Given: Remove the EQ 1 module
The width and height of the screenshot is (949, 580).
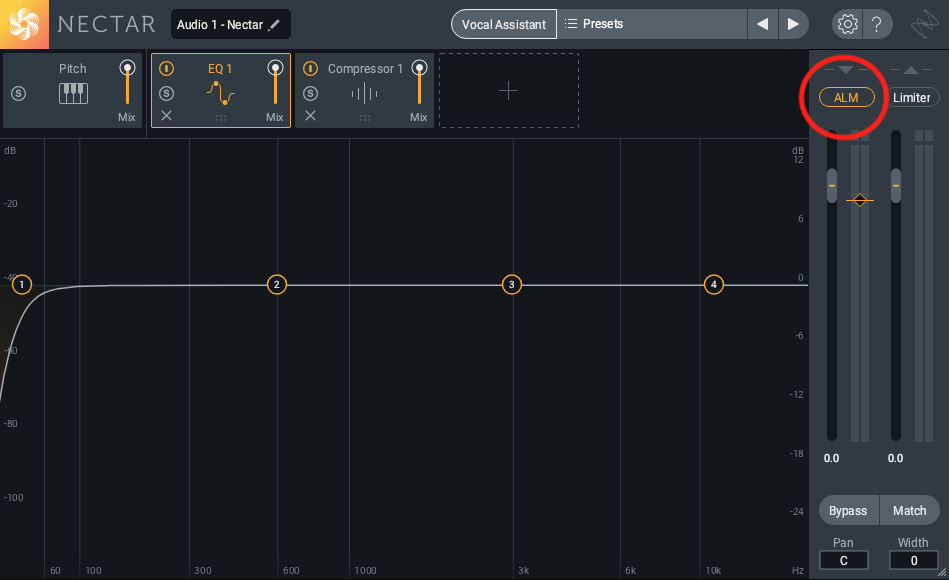Looking at the screenshot, I should click(166, 116).
